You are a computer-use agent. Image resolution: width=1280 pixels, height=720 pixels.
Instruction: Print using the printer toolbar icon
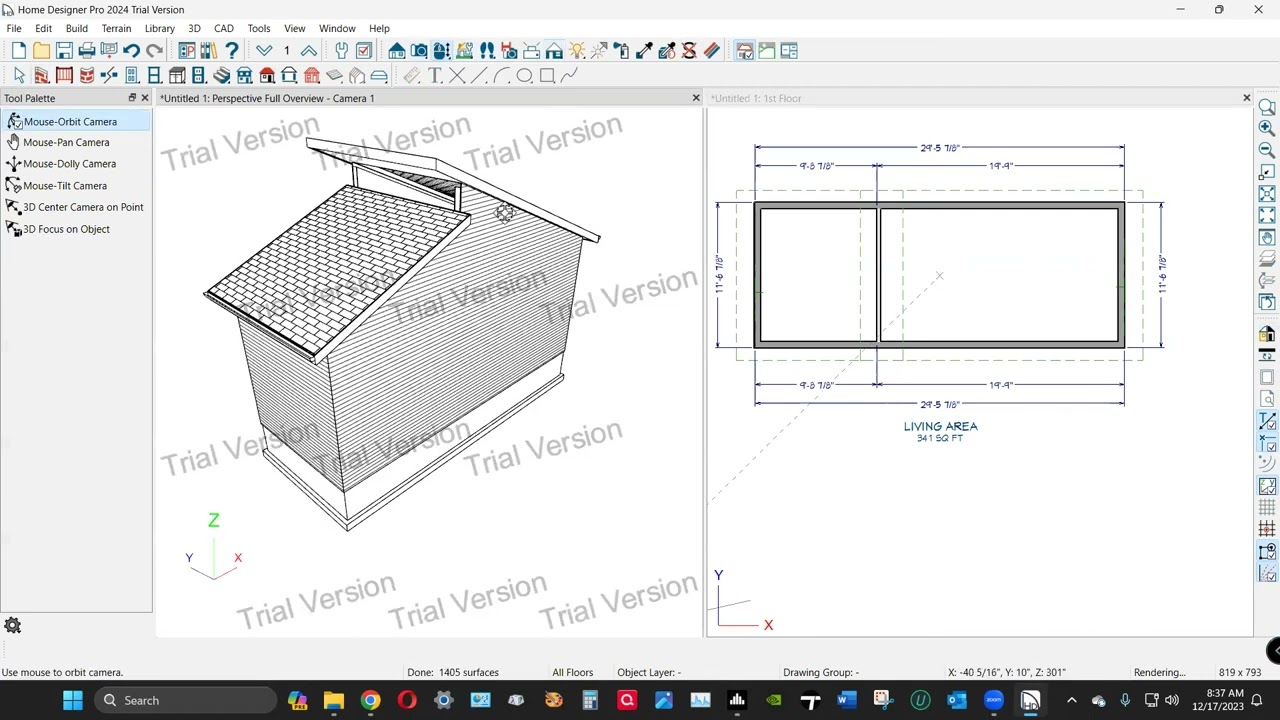87,51
